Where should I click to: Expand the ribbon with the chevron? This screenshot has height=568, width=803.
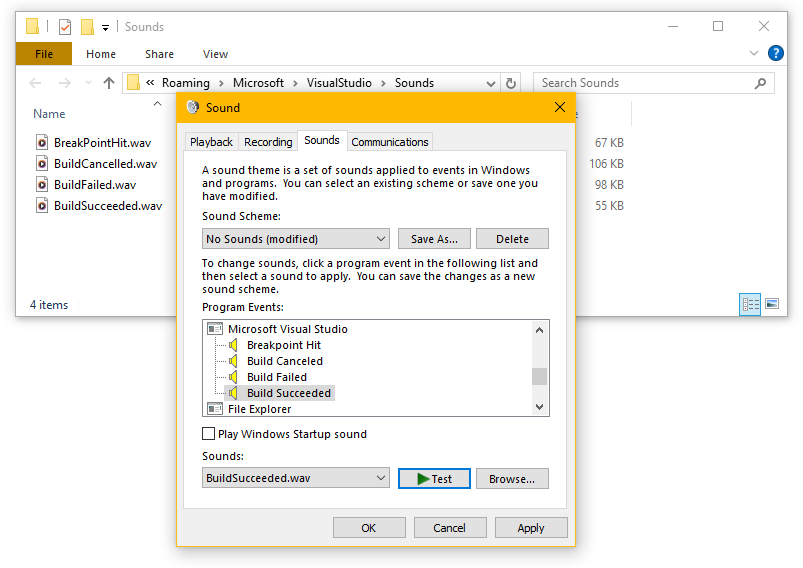click(x=754, y=53)
